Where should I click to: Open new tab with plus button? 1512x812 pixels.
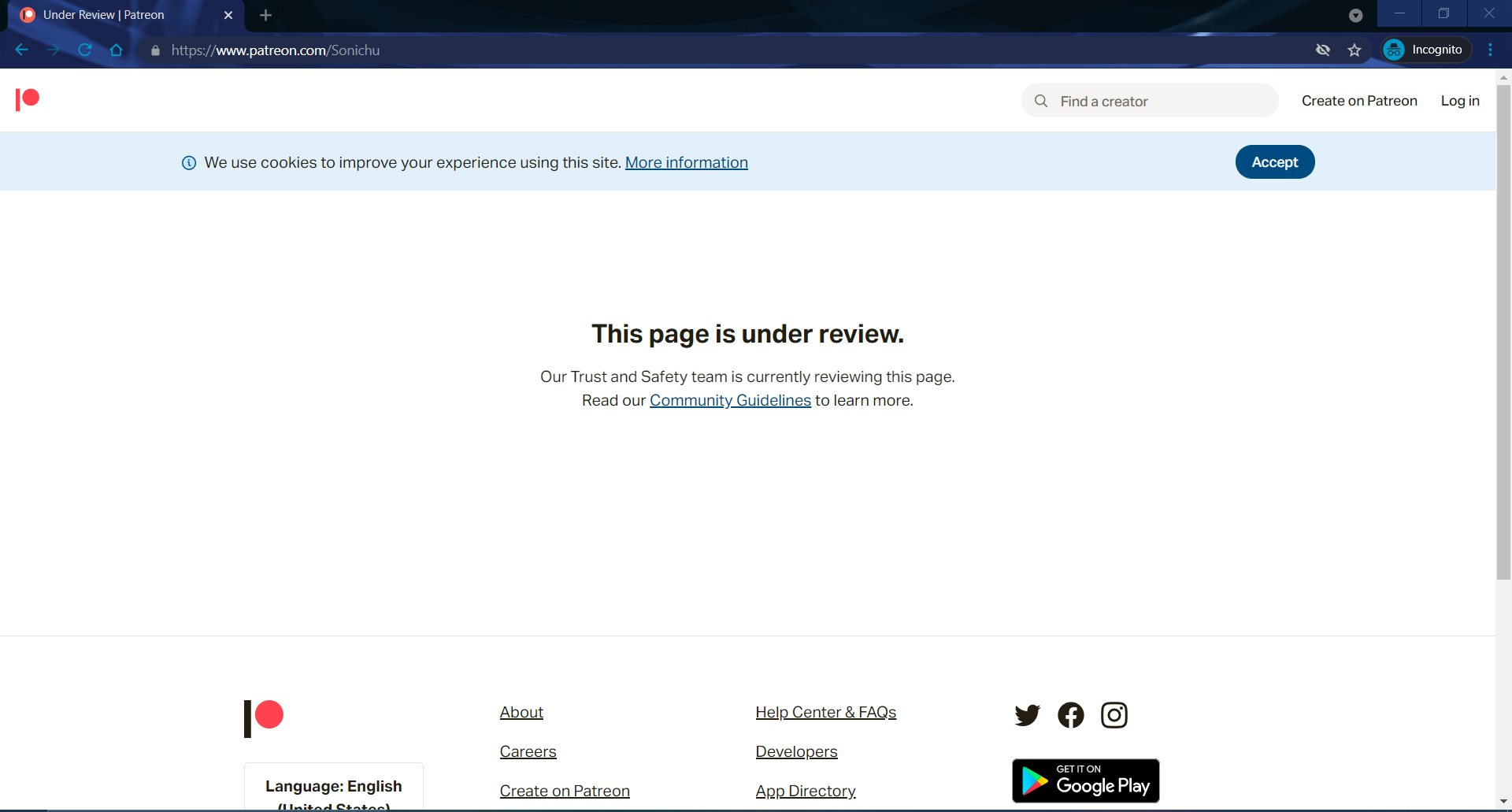pyautogui.click(x=265, y=15)
